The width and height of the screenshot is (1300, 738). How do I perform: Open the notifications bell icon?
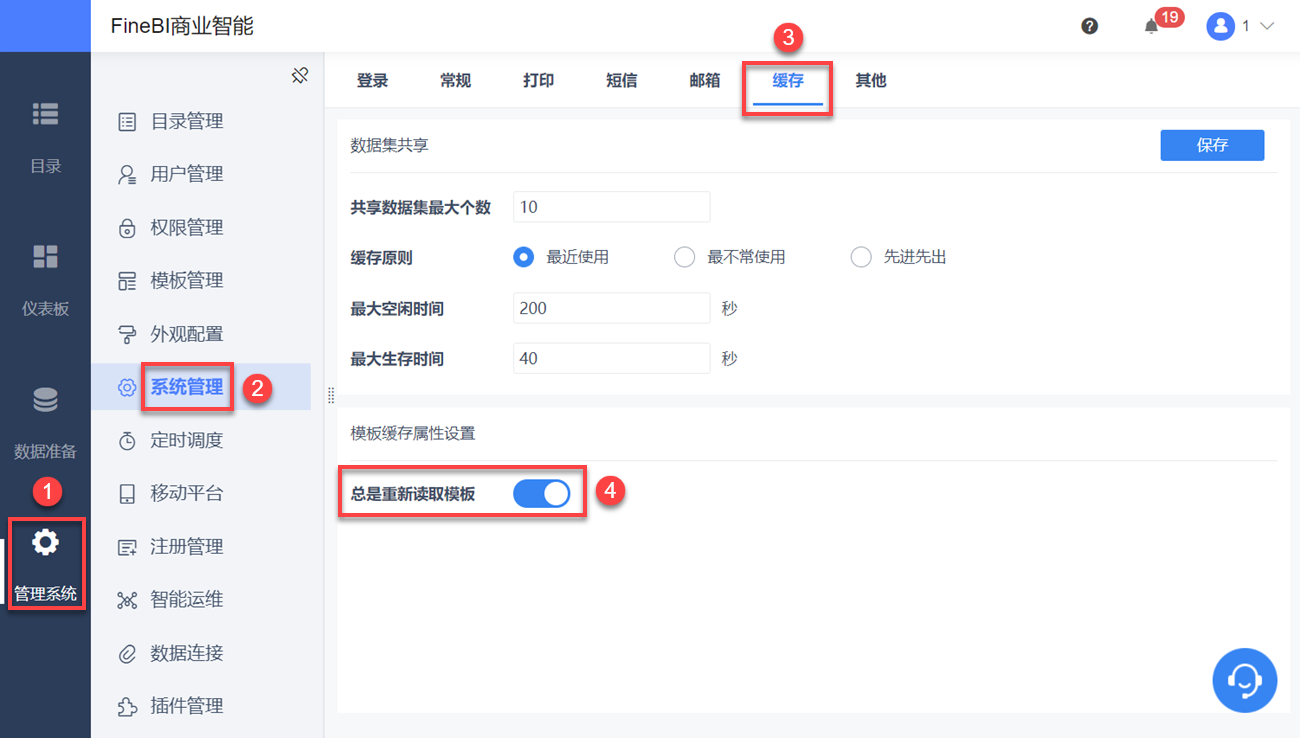pyautogui.click(x=1151, y=27)
